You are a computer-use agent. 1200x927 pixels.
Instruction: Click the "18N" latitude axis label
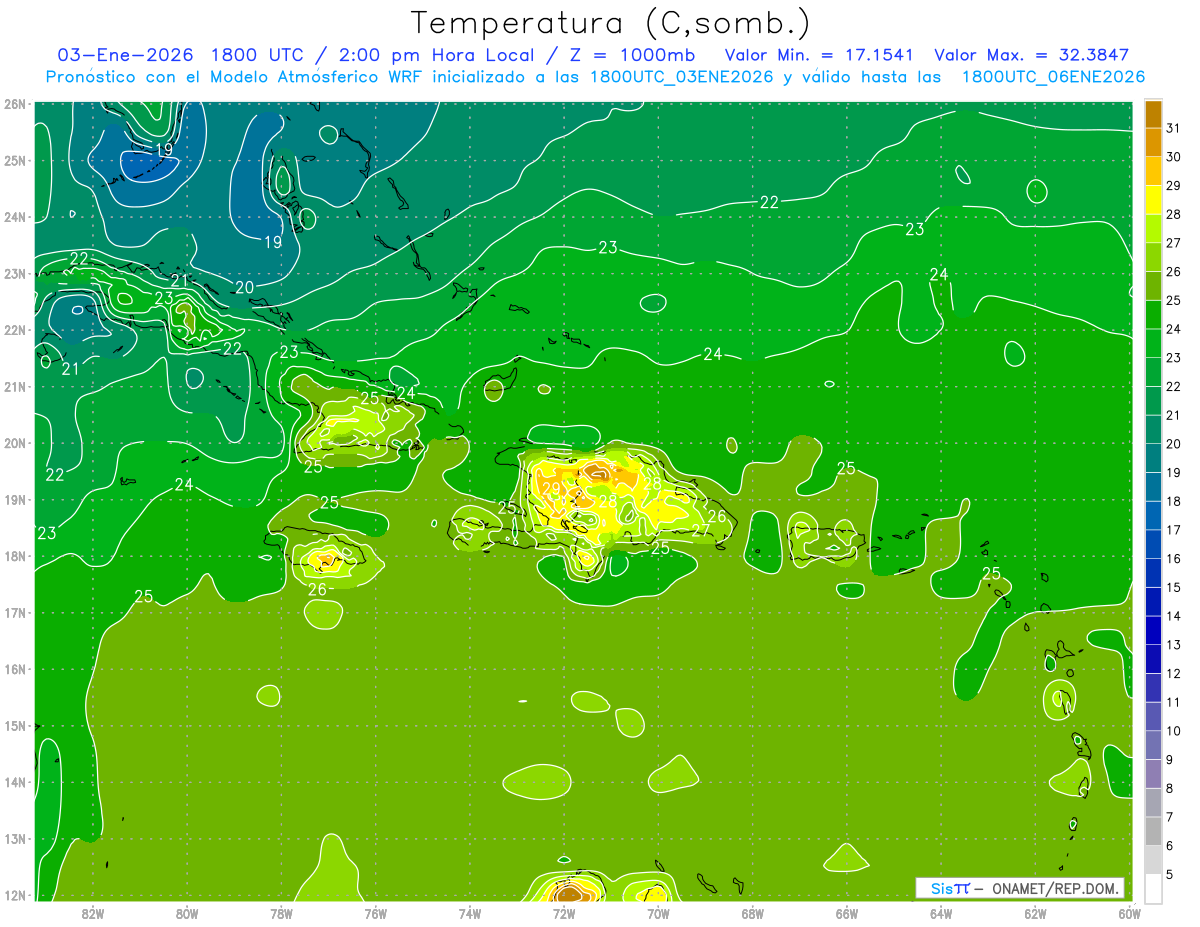(14, 556)
